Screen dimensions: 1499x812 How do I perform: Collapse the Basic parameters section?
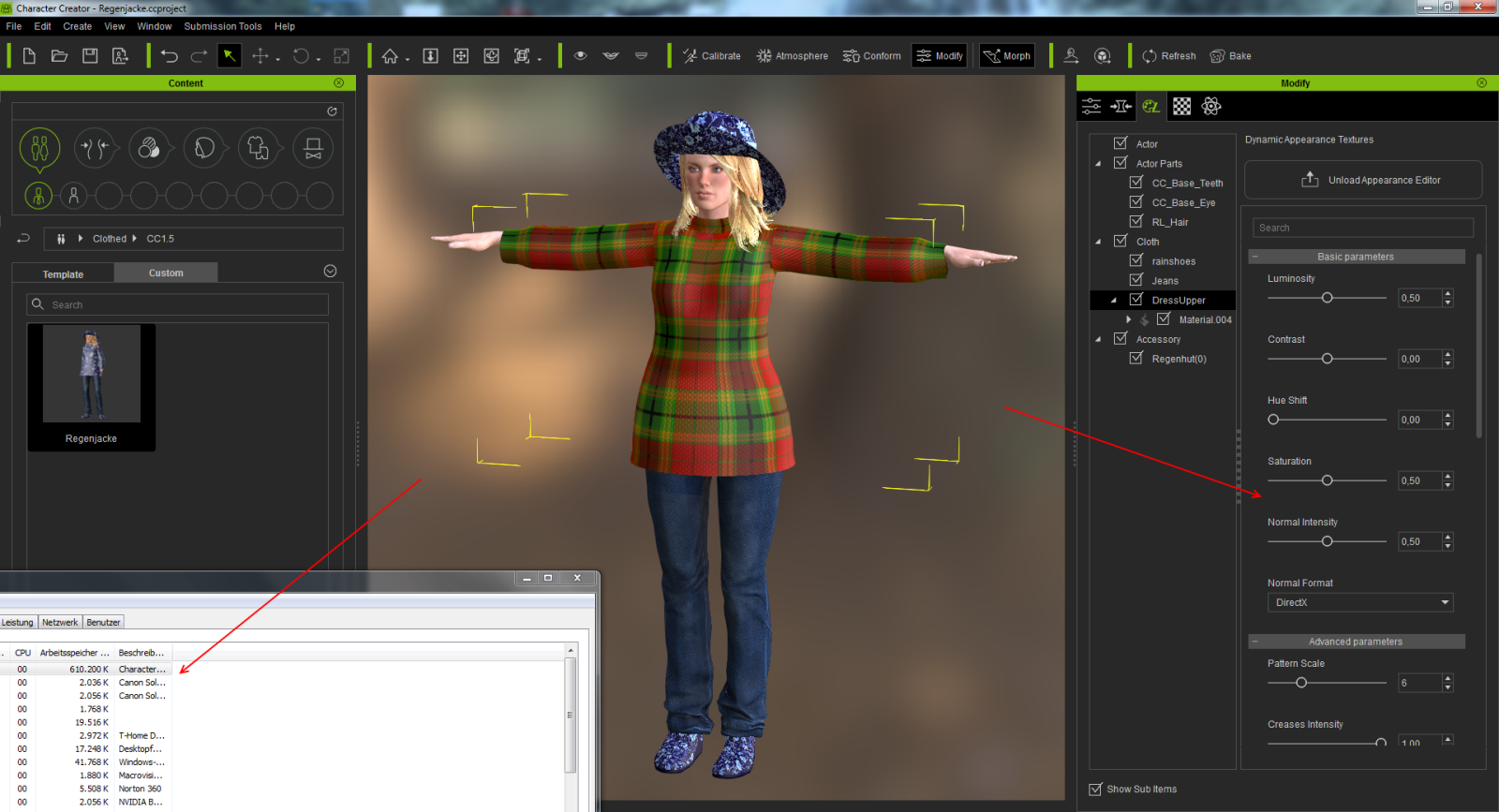point(1254,257)
